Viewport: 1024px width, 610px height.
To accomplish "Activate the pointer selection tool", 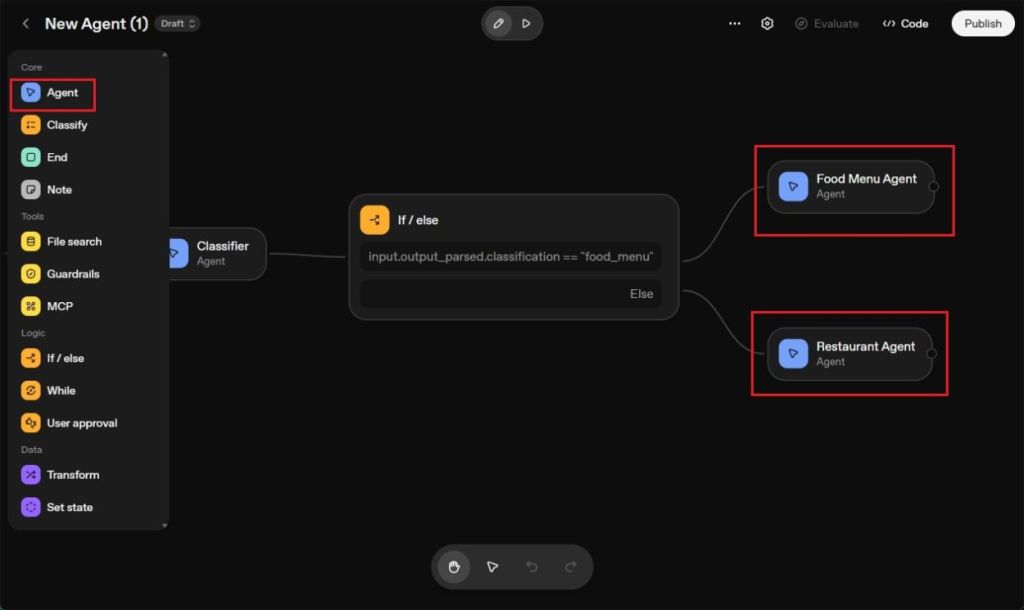I will [x=492, y=567].
